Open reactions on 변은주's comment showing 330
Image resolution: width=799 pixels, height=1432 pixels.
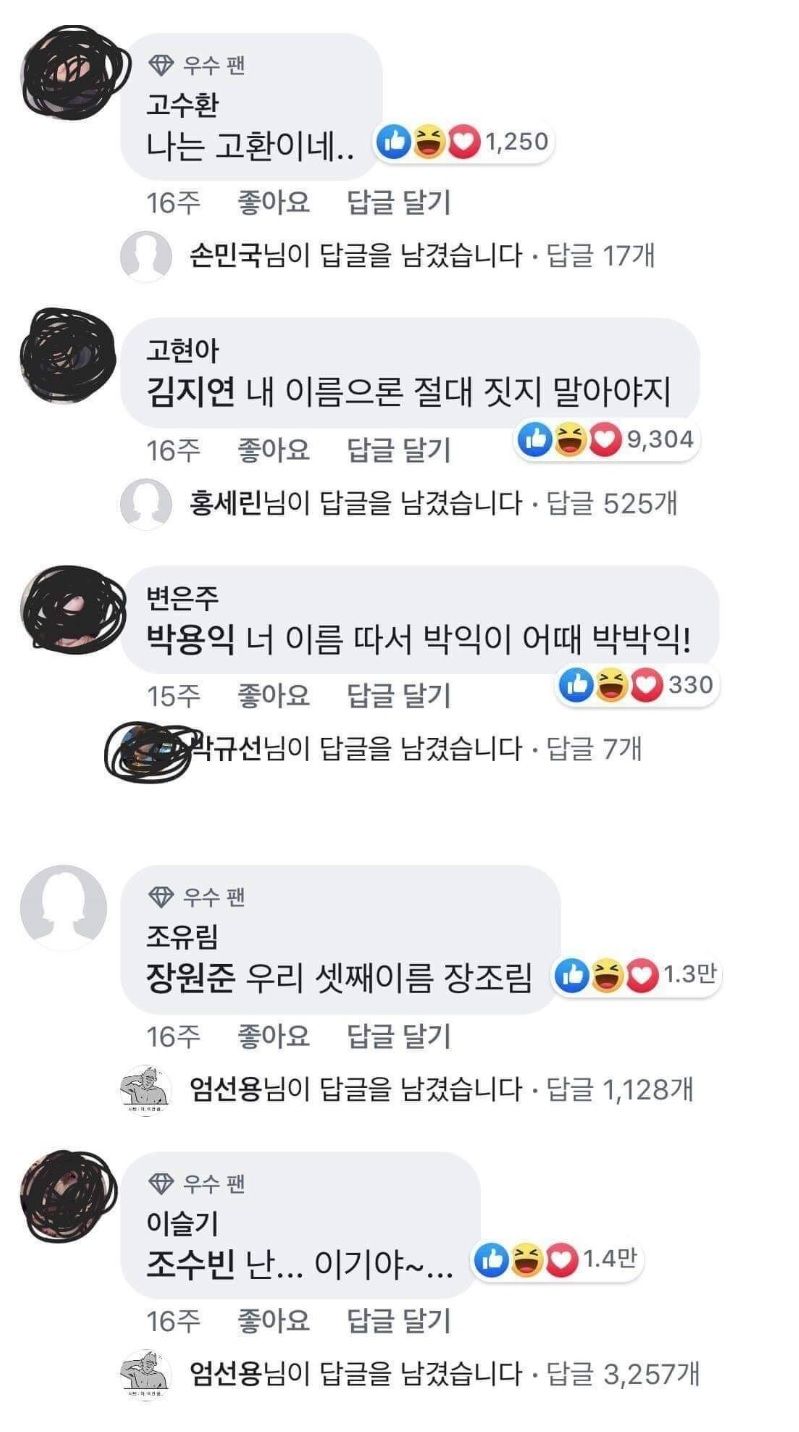point(637,684)
